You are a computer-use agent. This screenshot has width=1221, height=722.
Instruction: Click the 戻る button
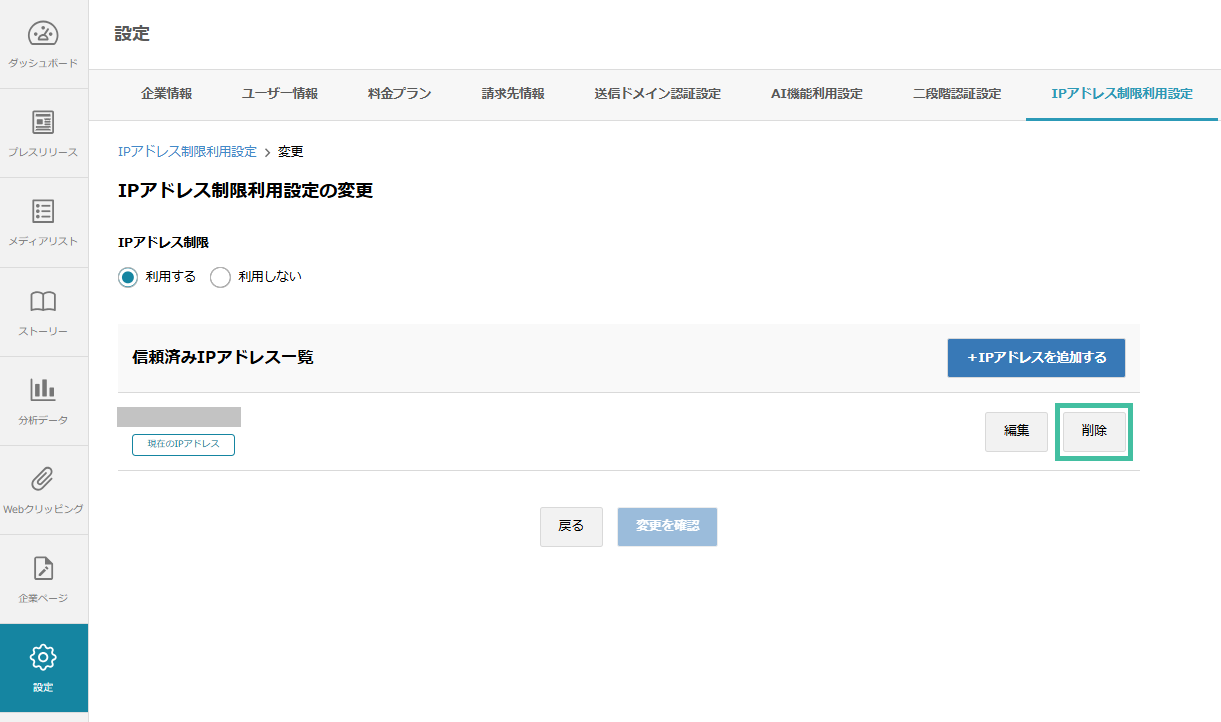(571, 526)
